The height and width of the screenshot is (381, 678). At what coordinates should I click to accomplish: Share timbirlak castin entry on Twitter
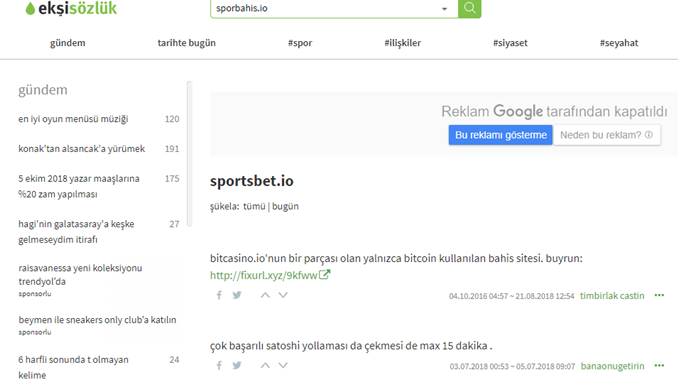(x=237, y=295)
